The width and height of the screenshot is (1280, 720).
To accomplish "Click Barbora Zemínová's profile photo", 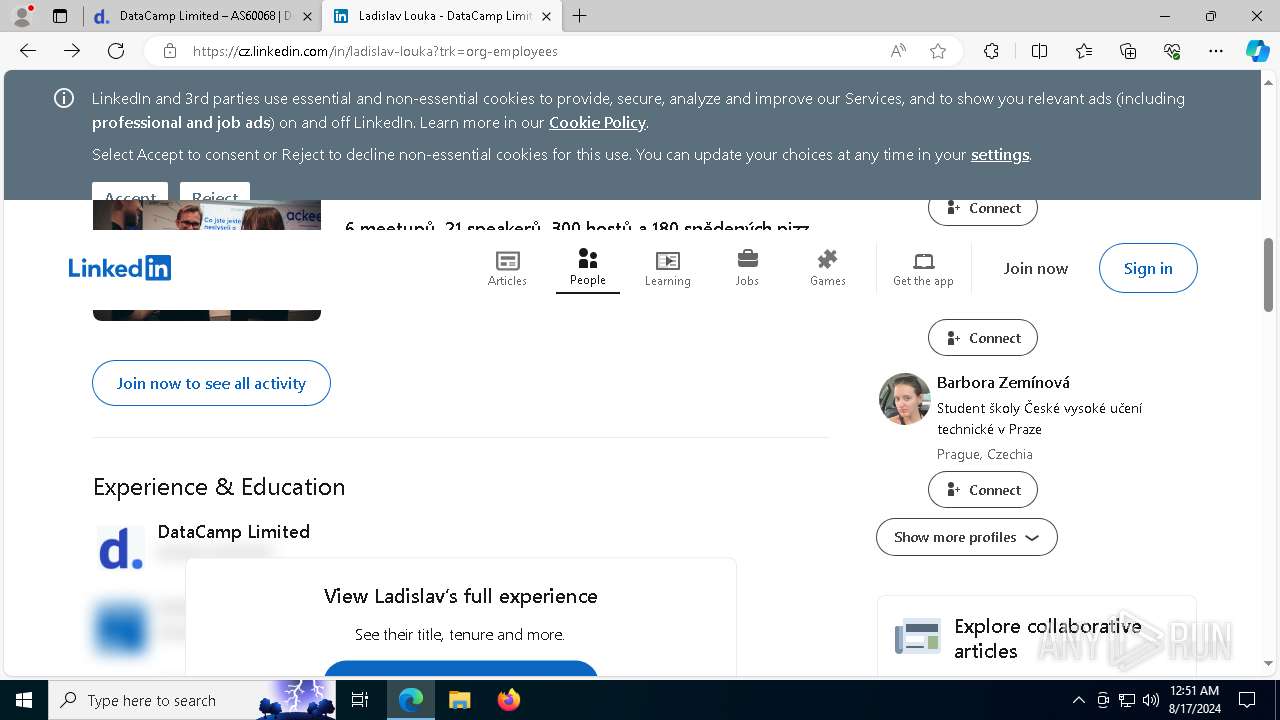I will pyautogui.click(x=905, y=399).
